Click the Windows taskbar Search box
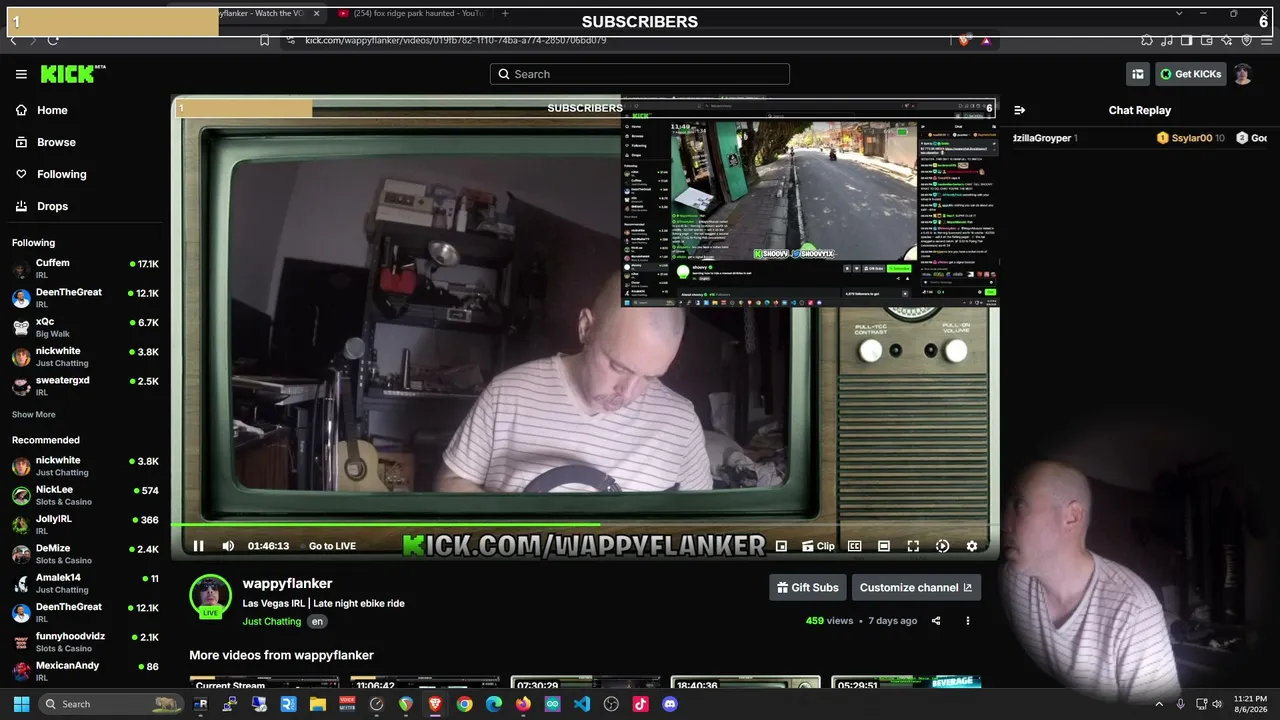 [111, 704]
